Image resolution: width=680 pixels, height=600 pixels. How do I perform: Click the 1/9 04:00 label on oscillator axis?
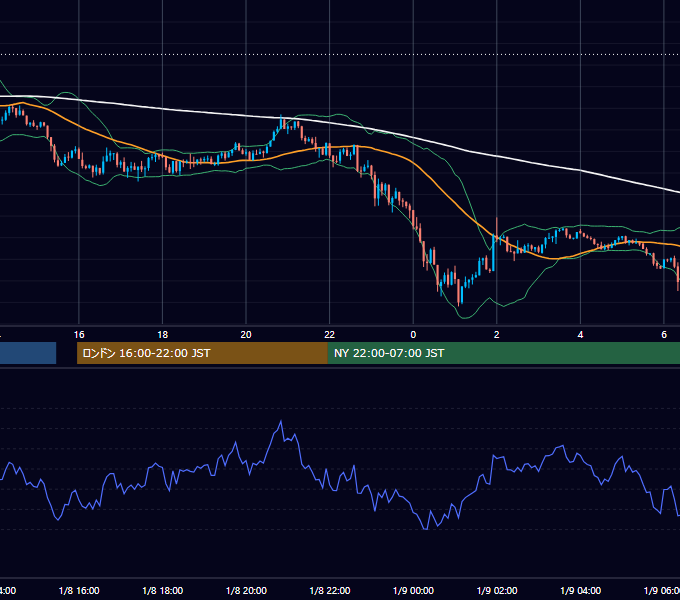pos(581,590)
